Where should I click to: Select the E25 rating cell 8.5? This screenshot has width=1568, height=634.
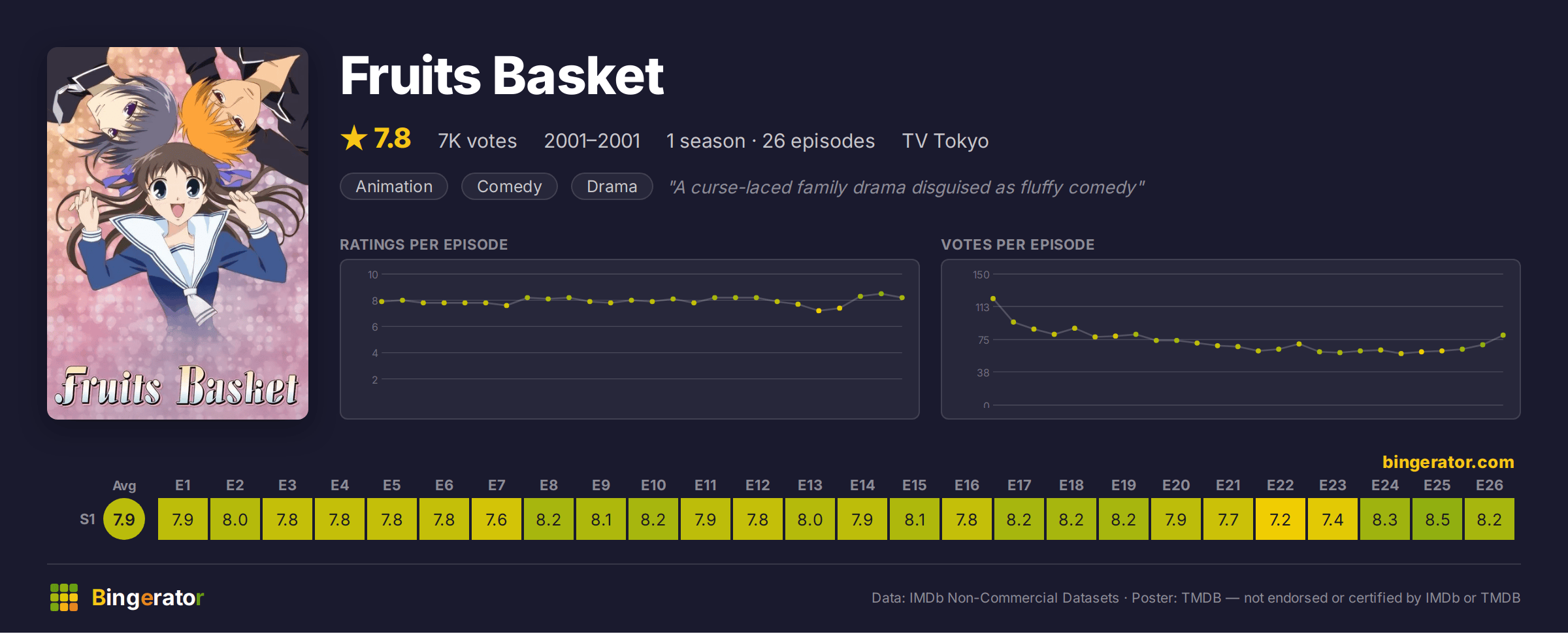(1437, 519)
